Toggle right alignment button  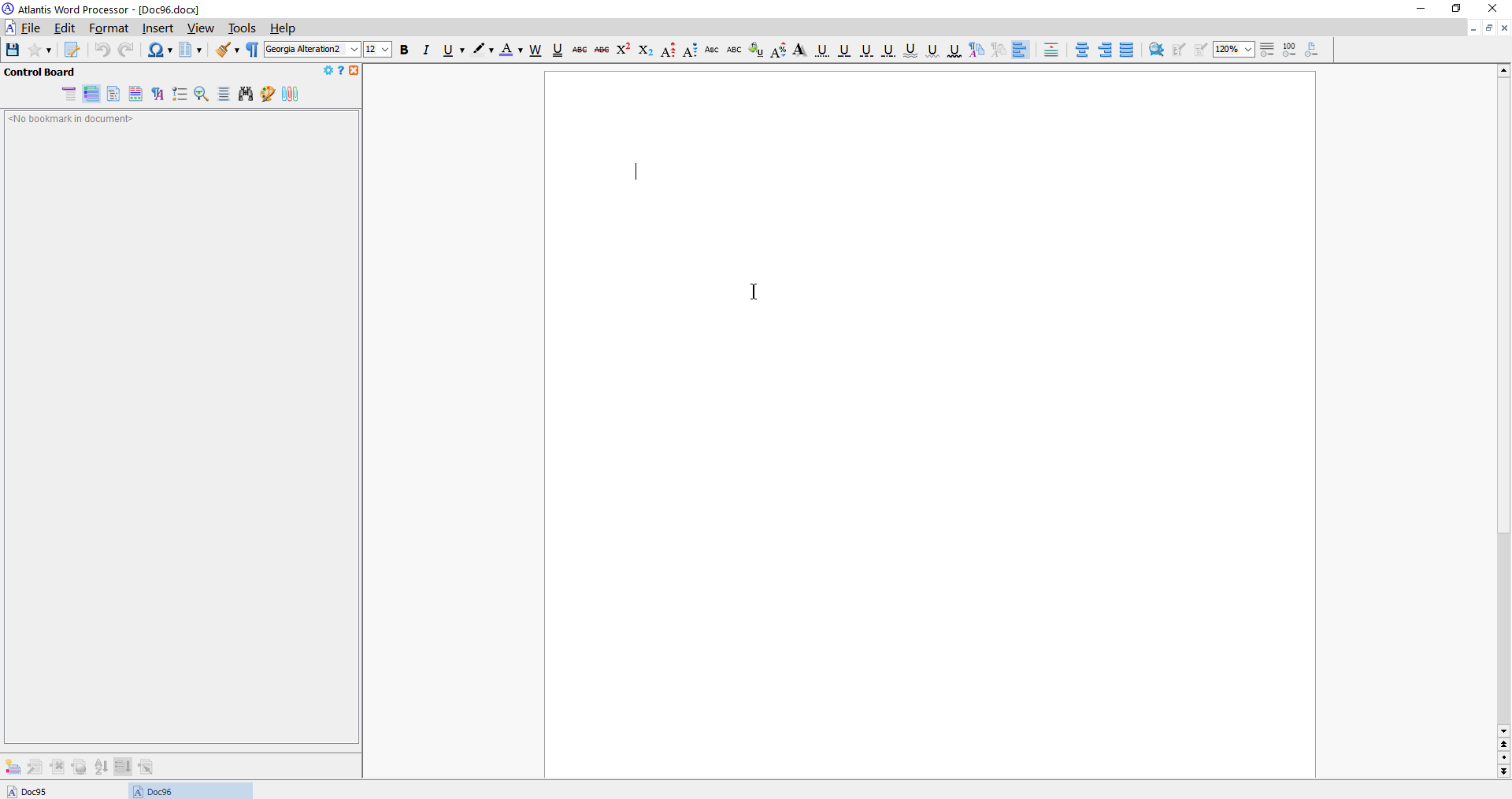pyautogui.click(x=1105, y=50)
